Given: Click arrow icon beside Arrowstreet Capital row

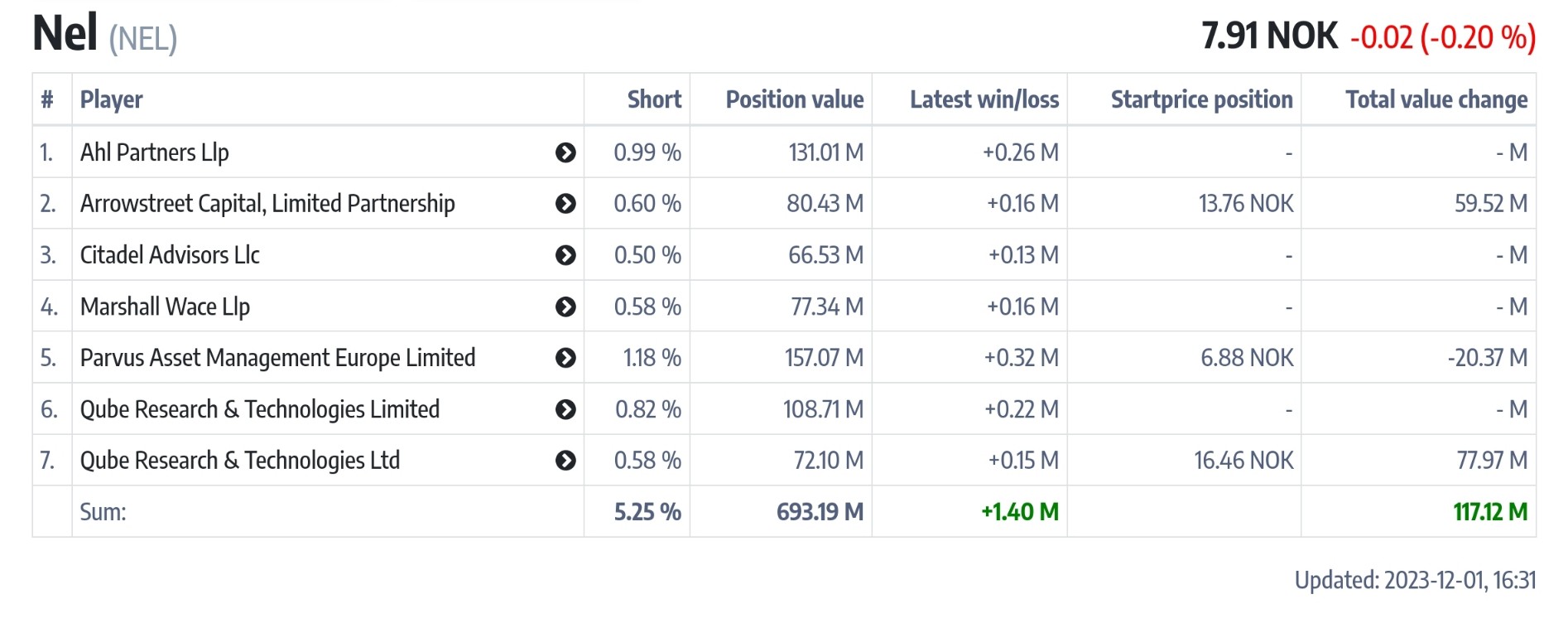Looking at the screenshot, I should [x=565, y=204].
